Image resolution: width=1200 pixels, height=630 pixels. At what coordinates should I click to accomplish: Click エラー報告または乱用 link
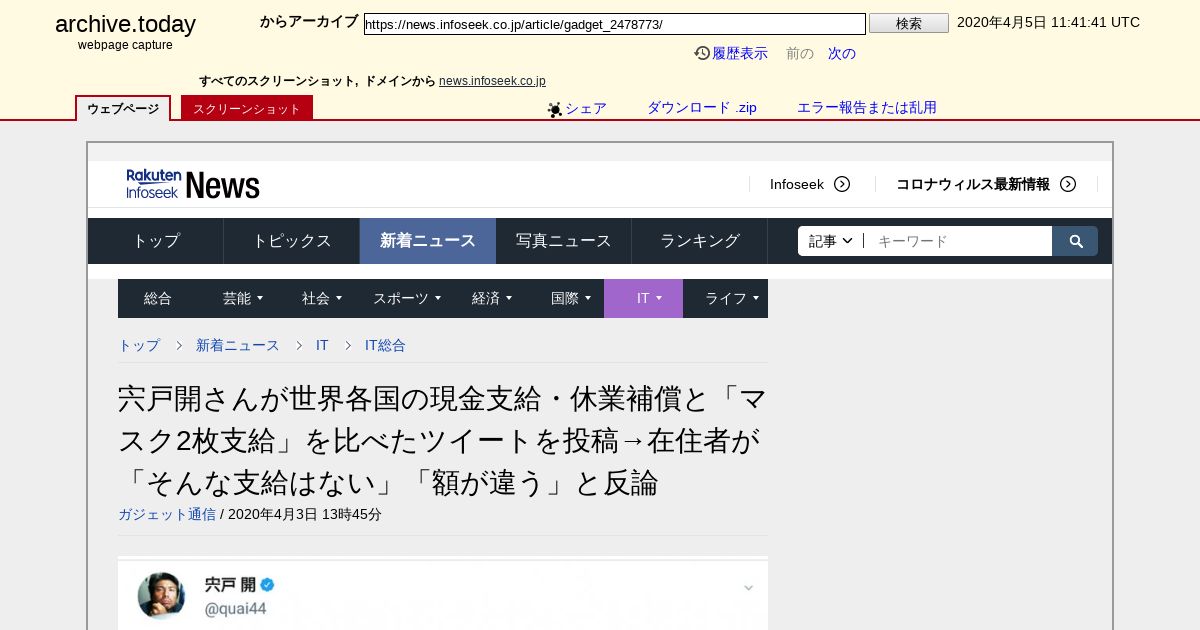point(867,108)
